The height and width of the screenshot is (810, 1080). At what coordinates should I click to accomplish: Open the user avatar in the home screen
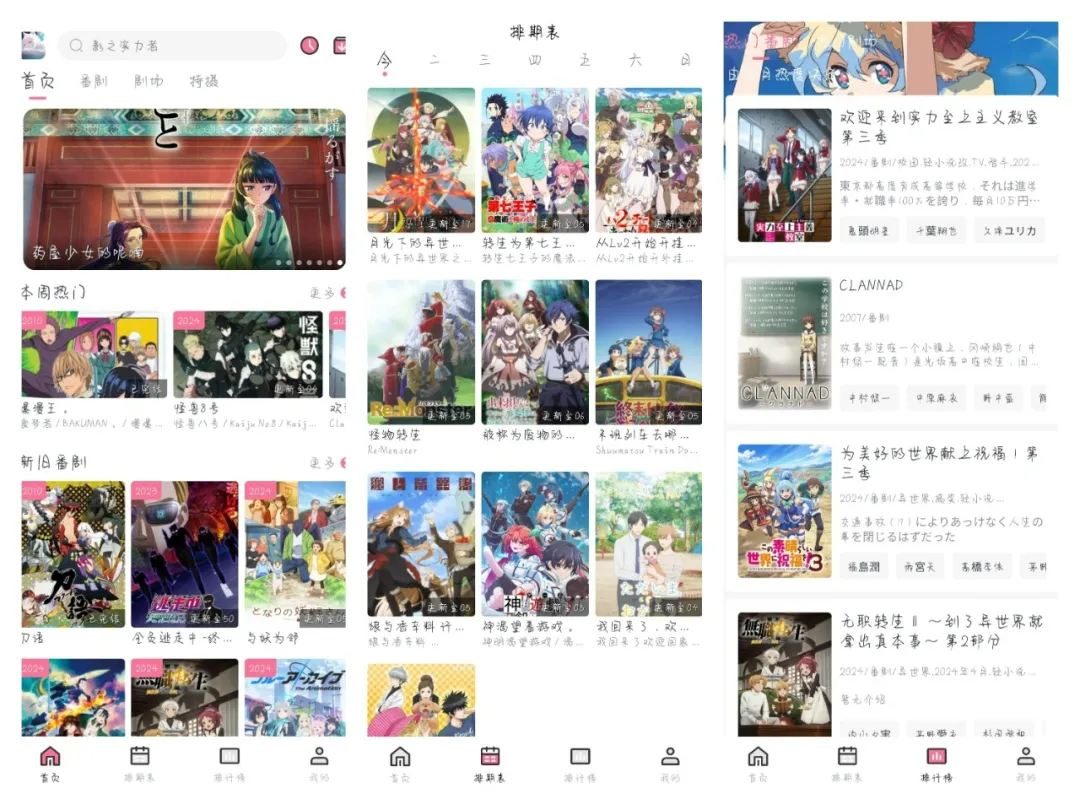coord(33,45)
